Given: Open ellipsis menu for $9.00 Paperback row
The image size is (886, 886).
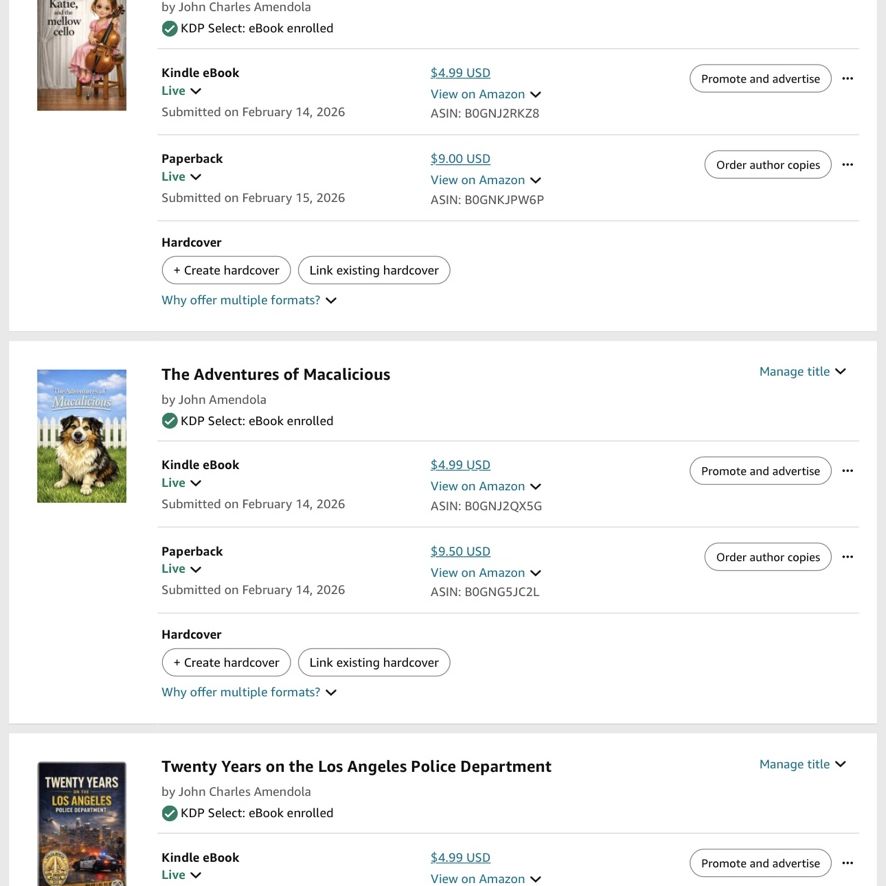Looking at the screenshot, I should coord(847,164).
